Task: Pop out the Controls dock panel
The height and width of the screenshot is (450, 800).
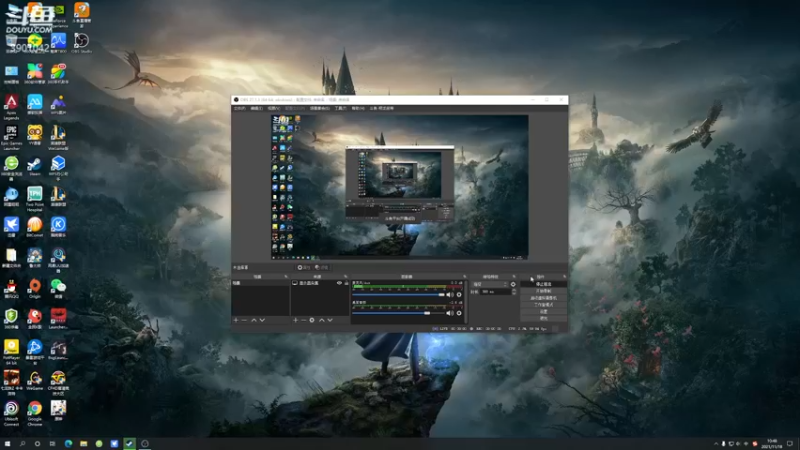Action: click(x=564, y=277)
